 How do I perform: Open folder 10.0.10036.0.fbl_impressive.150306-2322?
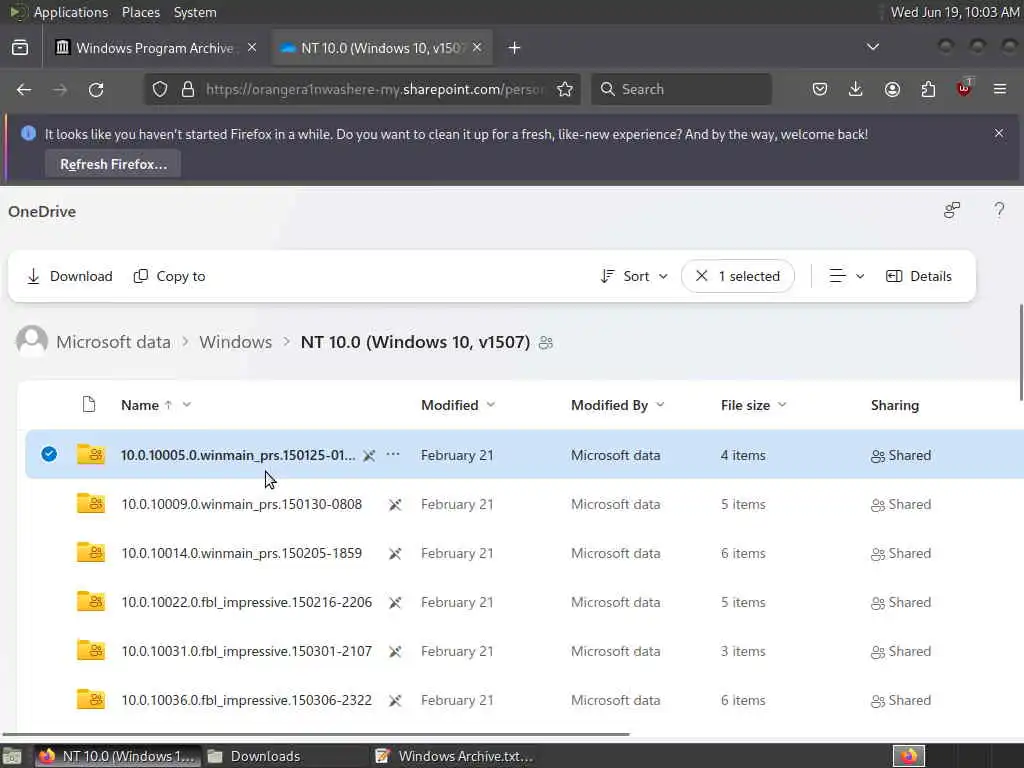coord(247,700)
